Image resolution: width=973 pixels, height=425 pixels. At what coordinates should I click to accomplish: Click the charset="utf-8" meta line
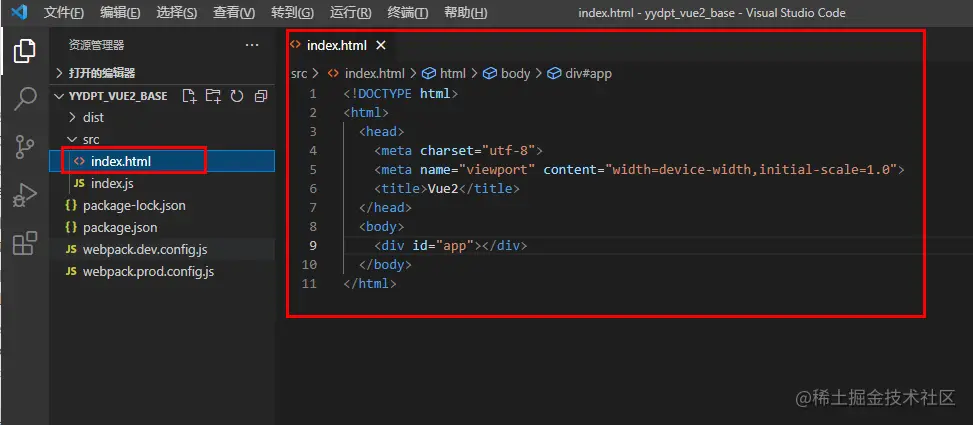click(459, 151)
